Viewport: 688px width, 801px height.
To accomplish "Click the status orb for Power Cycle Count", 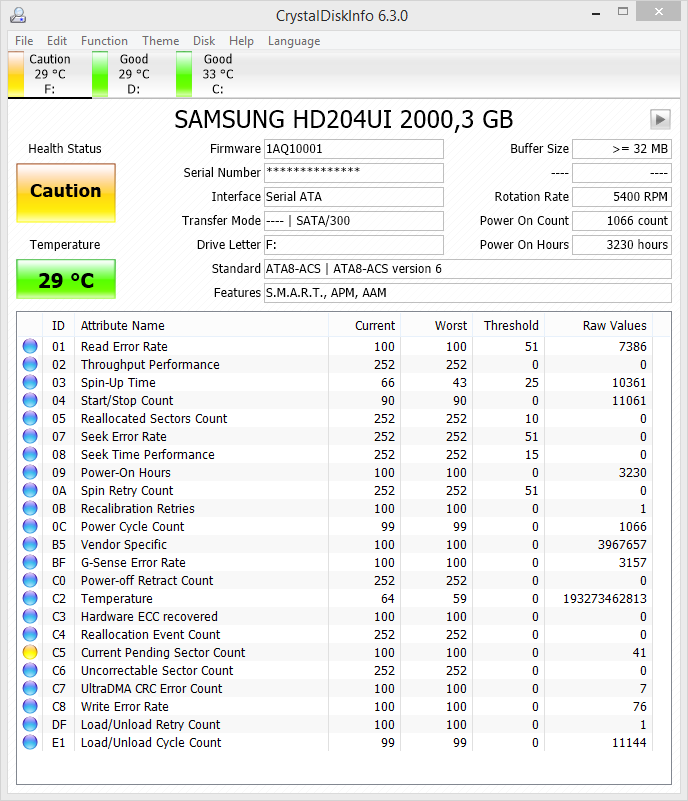I will click(x=30, y=526).
